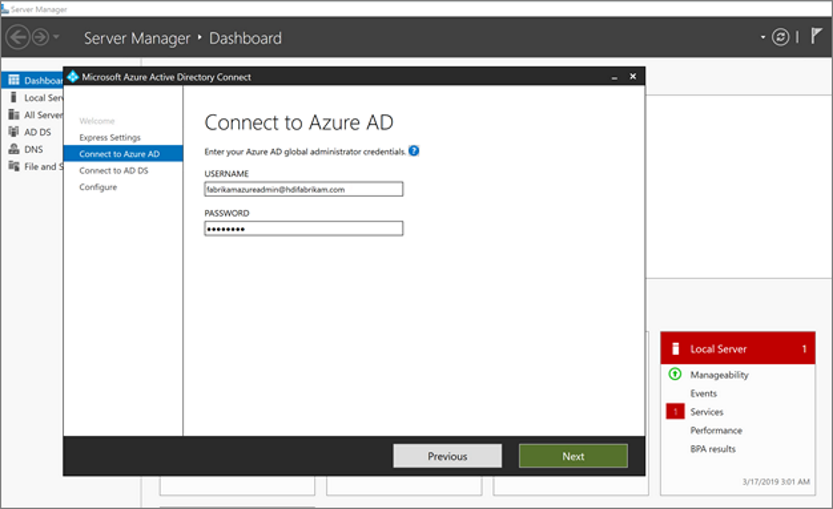833x509 pixels.
Task: Click the All Servers sidebar icon
Action: click(x=14, y=115)
